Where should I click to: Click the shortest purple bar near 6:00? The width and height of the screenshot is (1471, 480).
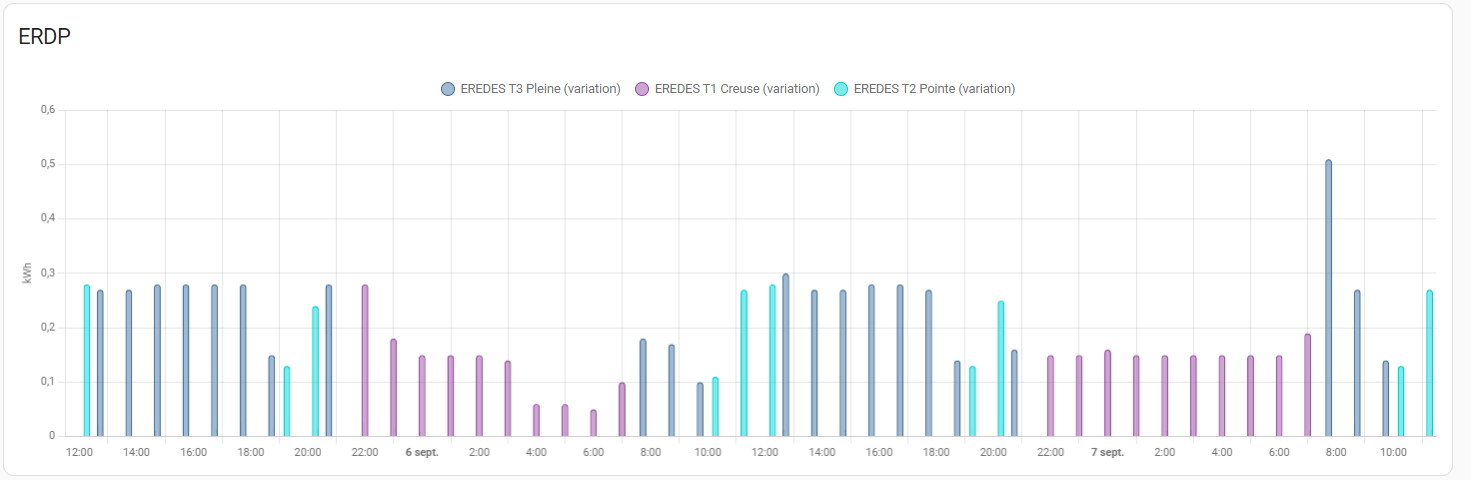pos(593,423)
